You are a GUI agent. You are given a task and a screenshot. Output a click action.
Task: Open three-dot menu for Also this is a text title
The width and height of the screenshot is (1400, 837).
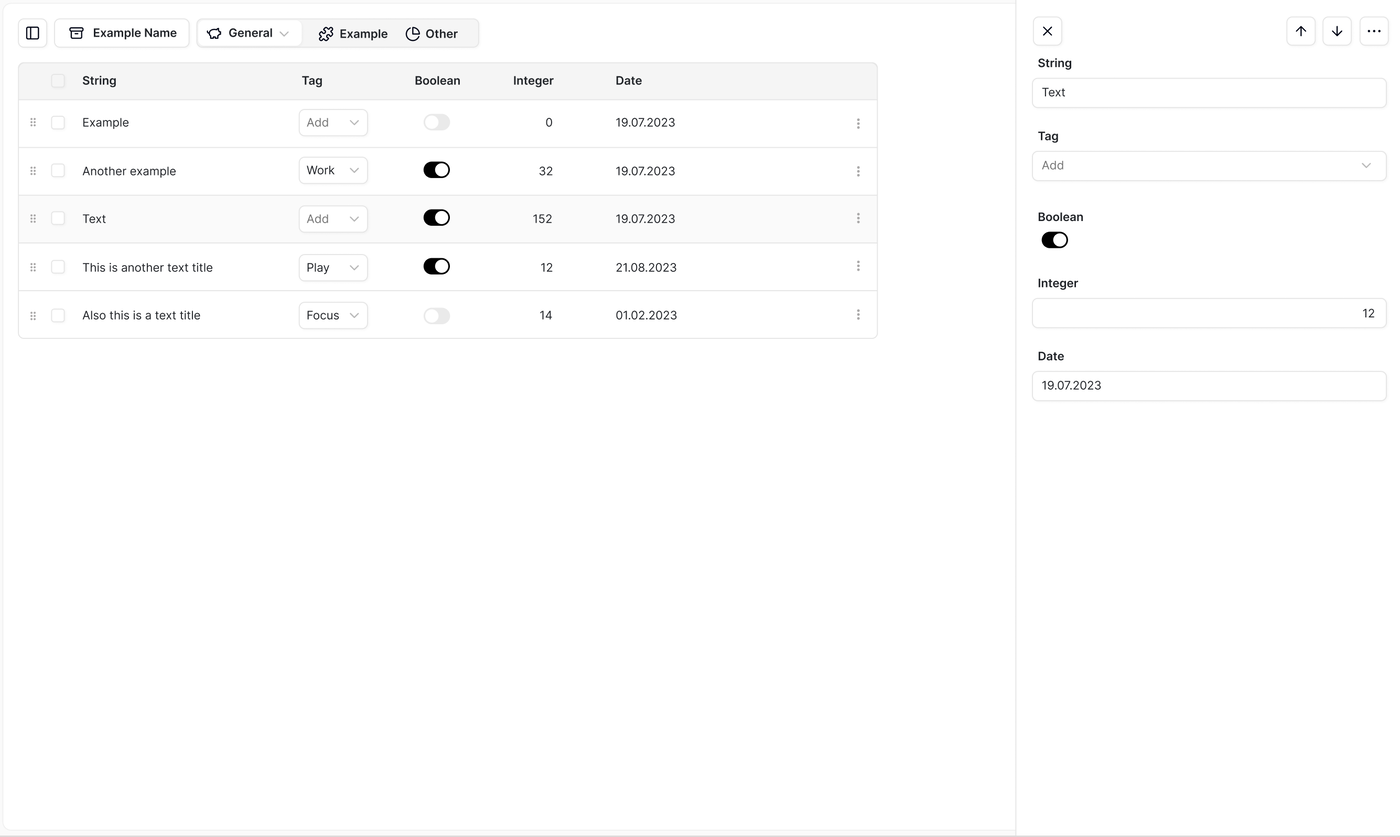858,315
